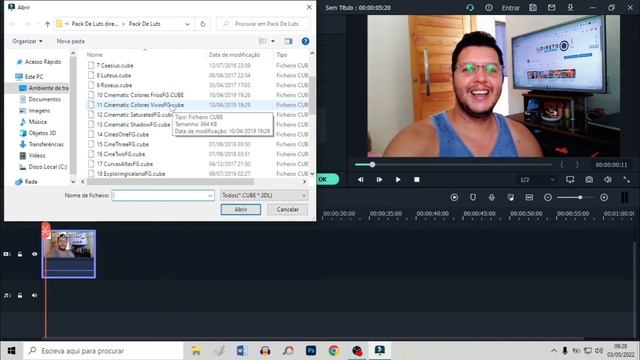Open the audio mixer icon

click(511, 198)
